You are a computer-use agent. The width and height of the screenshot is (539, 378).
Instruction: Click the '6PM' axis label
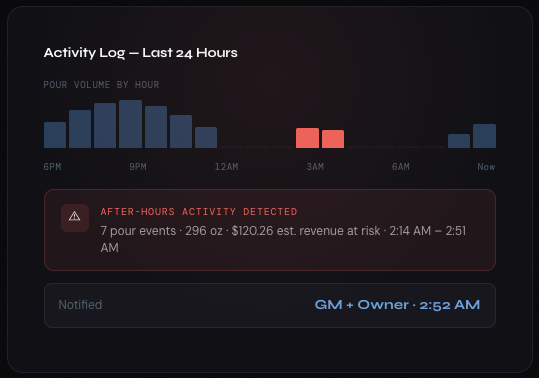tap(52, 167)
